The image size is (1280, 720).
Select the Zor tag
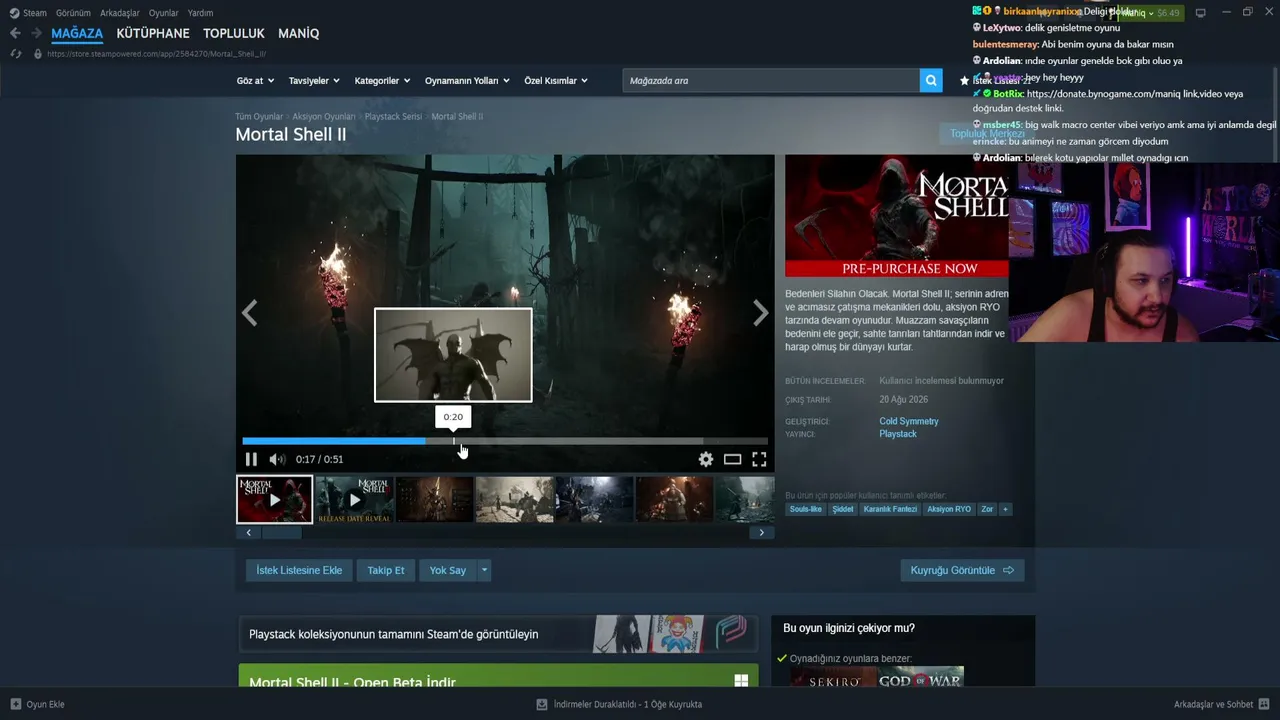coord(987,509)
